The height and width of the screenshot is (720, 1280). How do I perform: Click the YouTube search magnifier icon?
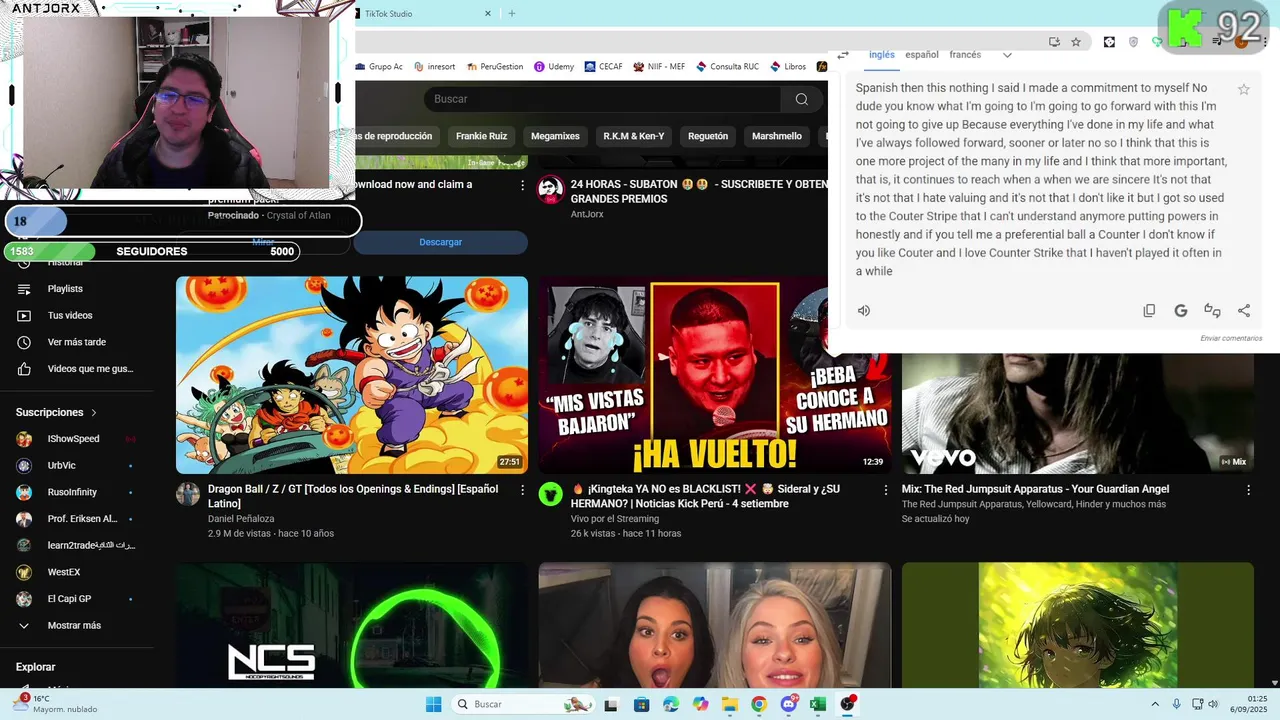801,99
